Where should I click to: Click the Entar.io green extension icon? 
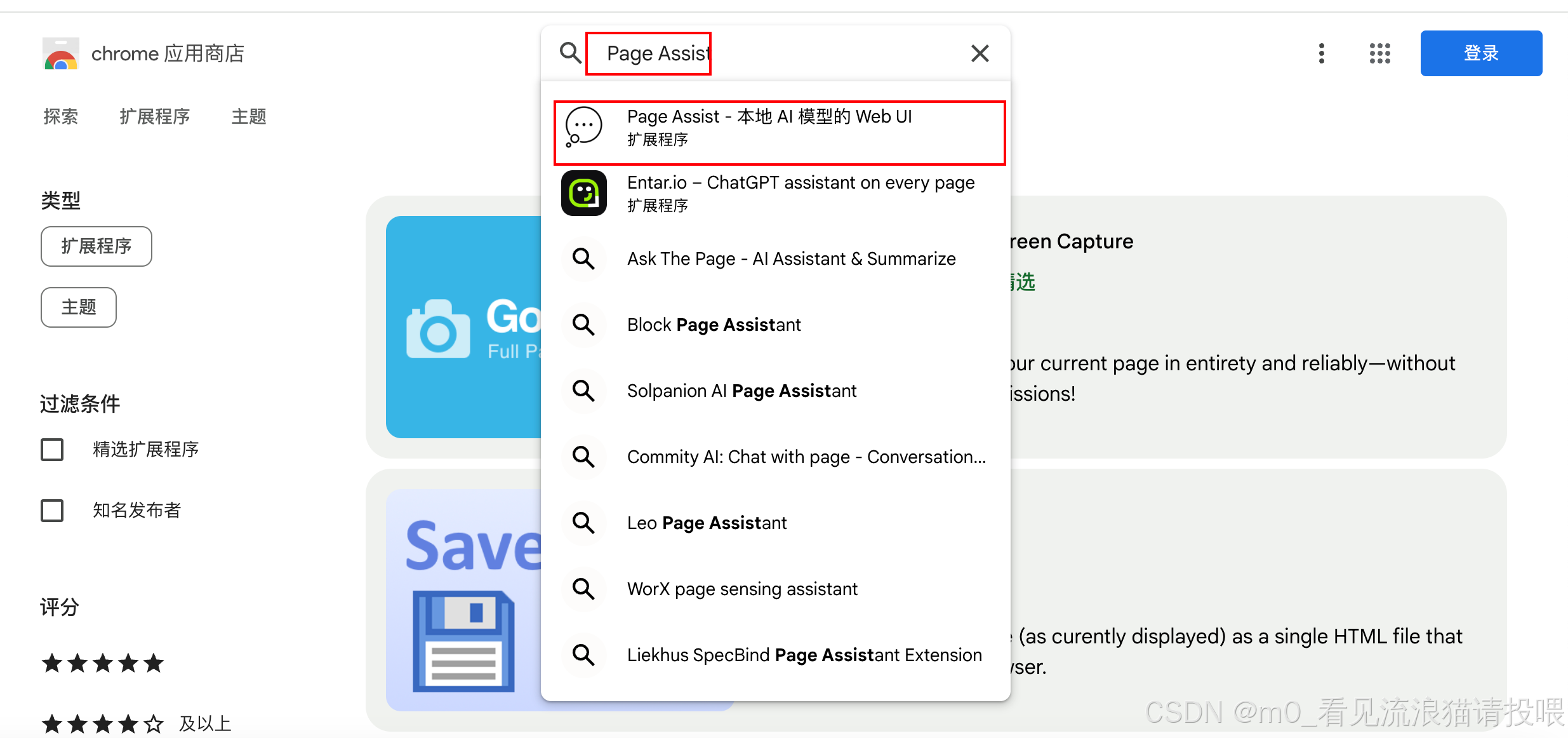click(583, 193)
